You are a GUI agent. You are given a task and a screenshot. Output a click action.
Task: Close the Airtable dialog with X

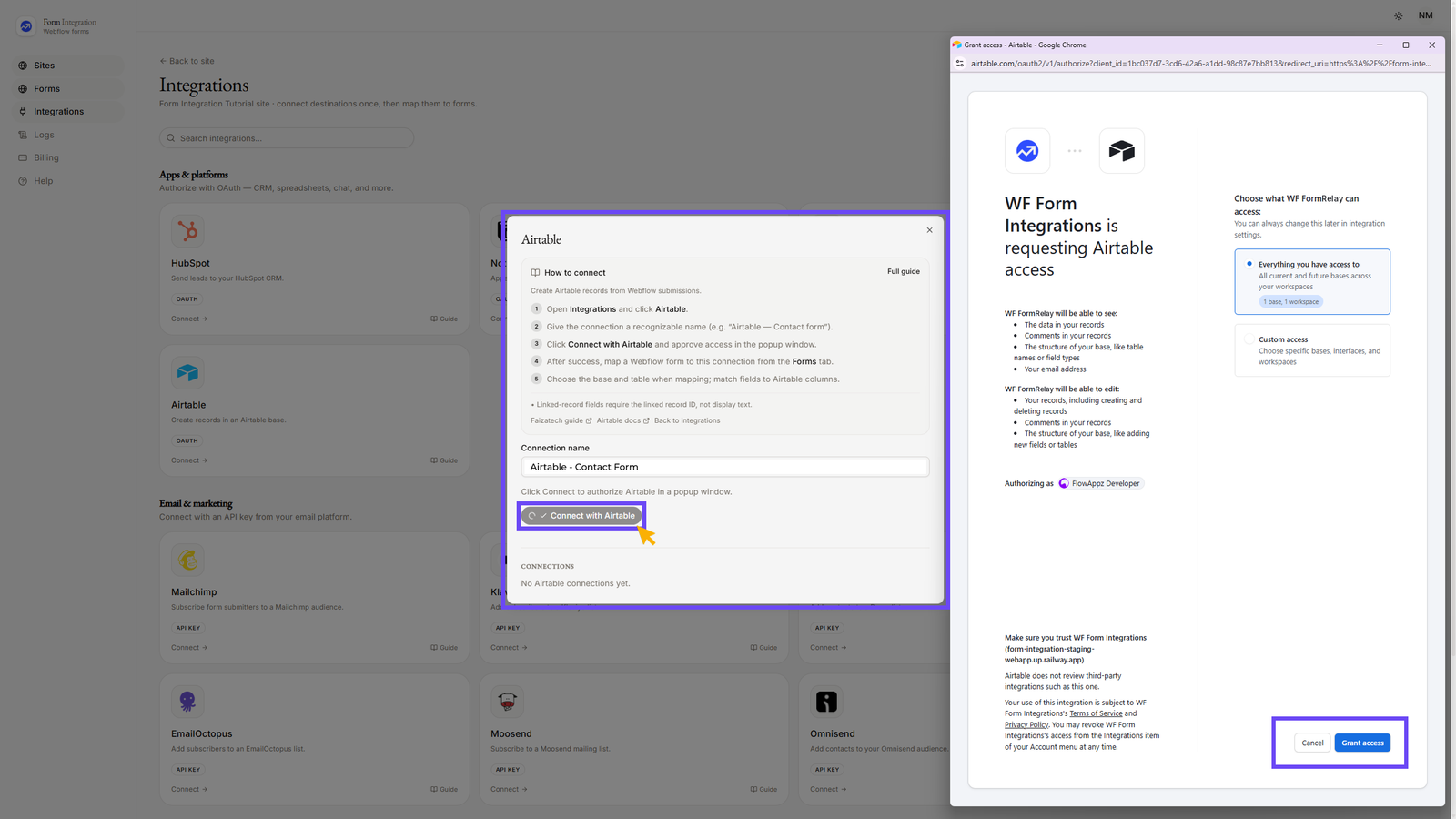tap(929, 230)
